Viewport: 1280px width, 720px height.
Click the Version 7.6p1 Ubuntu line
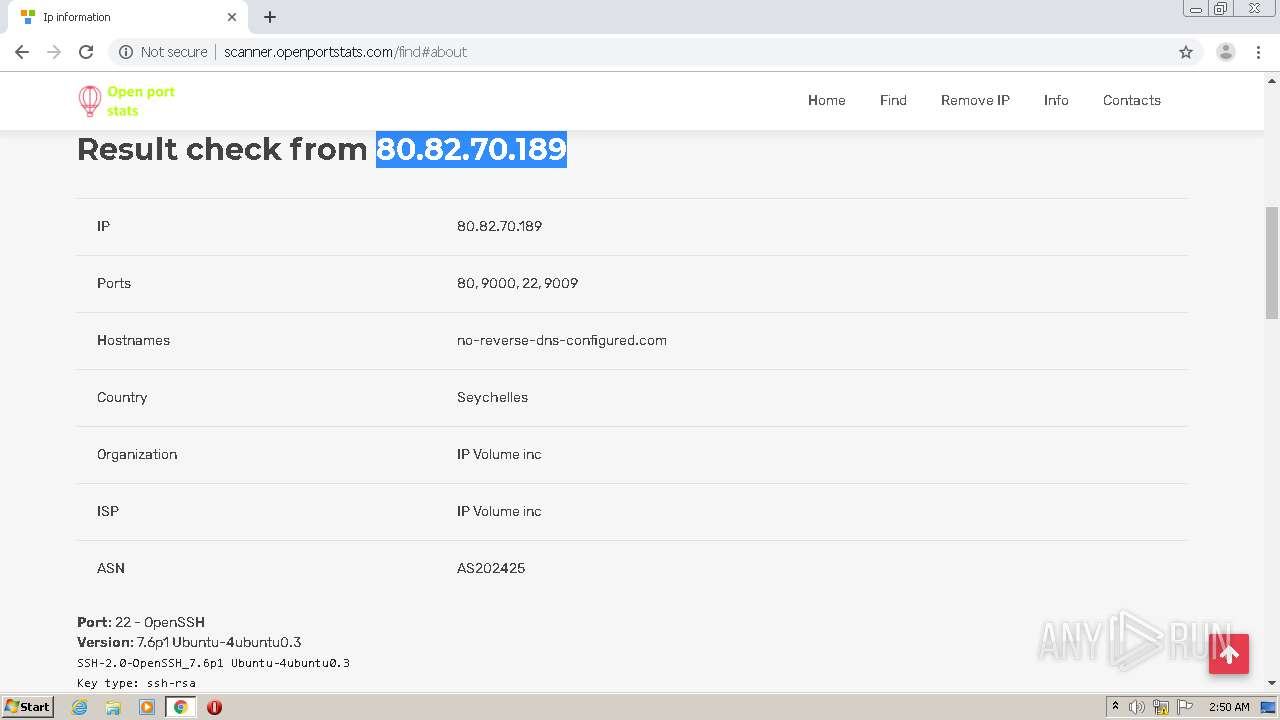pos(189,642)
